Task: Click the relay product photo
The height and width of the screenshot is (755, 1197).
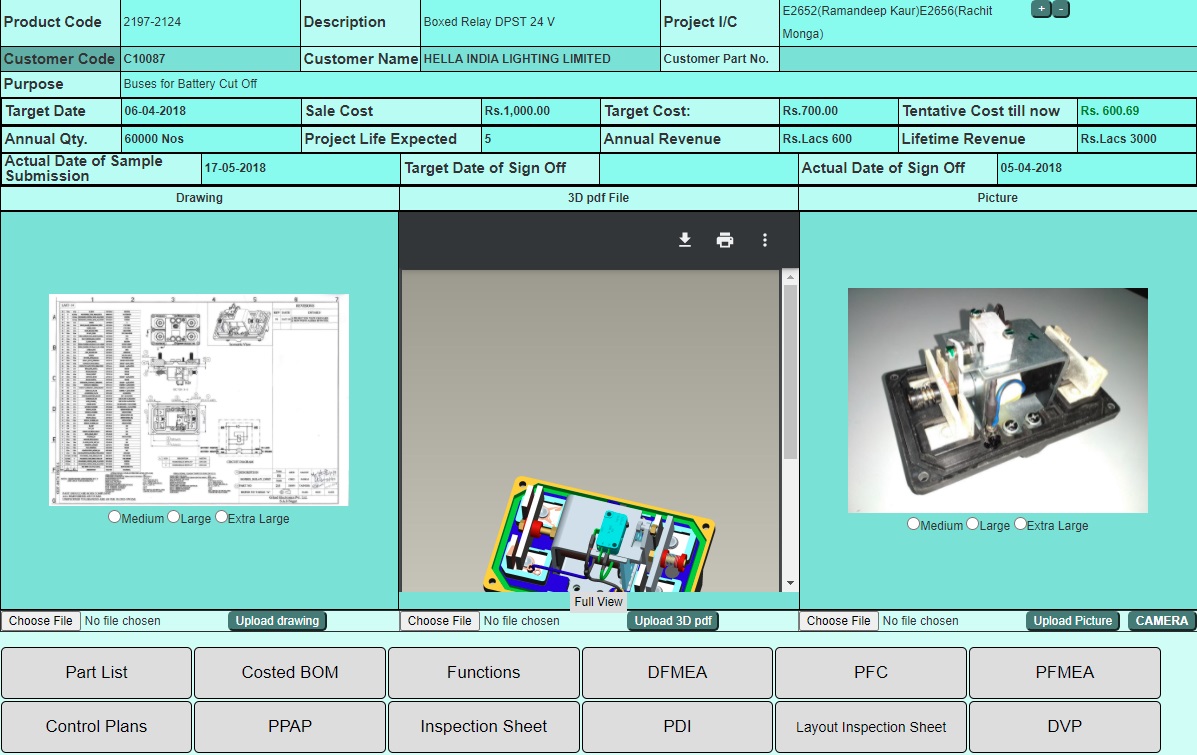Action: pyautogui.click(x=997, y=400)
